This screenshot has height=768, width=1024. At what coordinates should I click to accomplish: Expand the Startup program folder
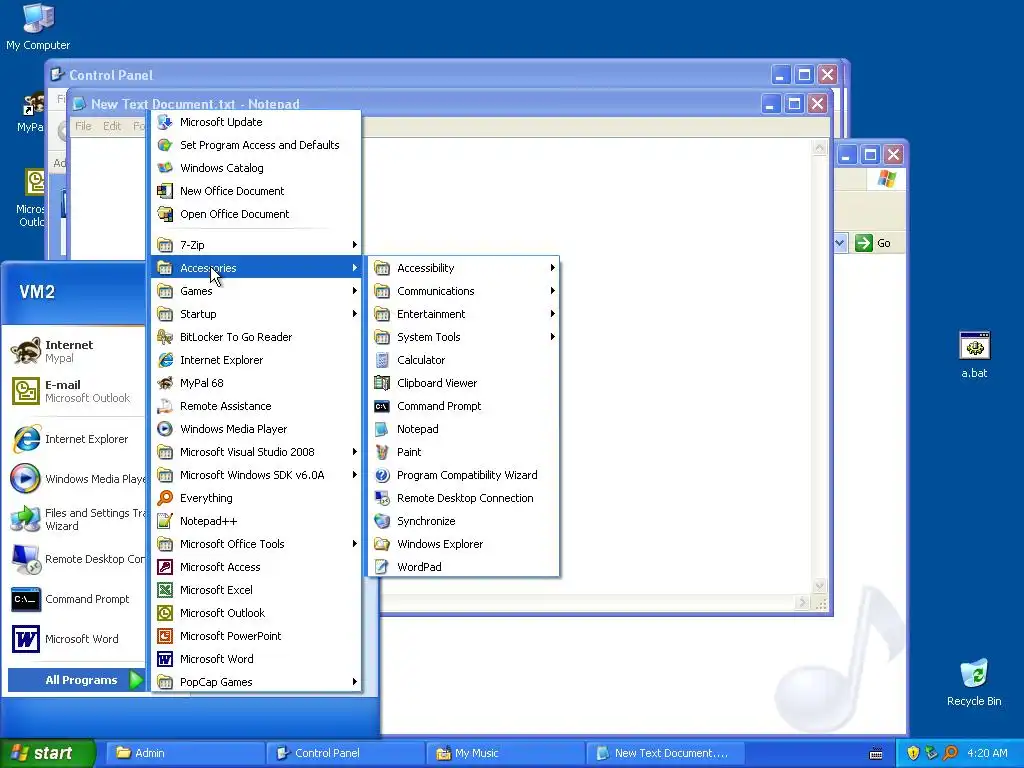click(x=256, y=313)
